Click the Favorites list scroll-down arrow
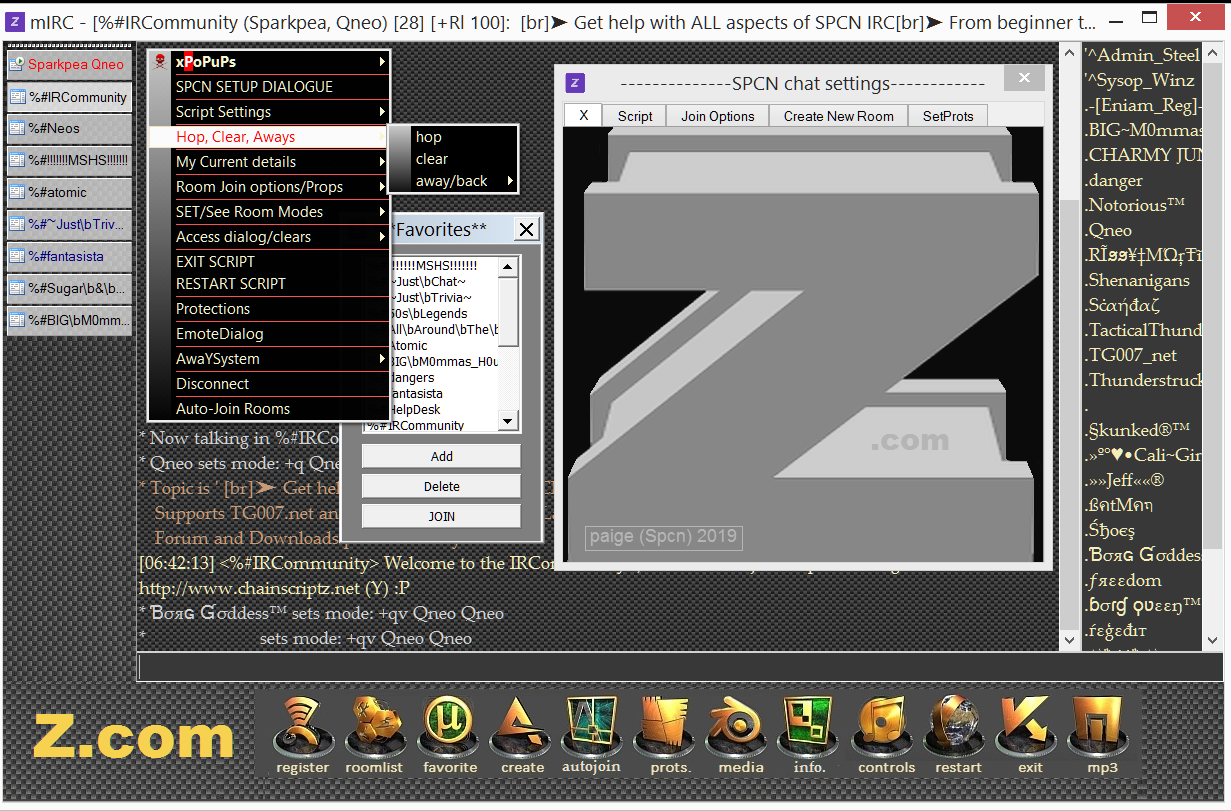 click(x=508, y=421)
